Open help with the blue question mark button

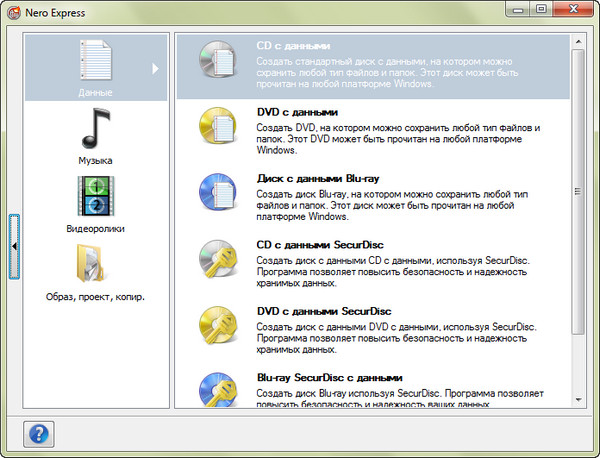pyautogui.click(x=44, y=435)
